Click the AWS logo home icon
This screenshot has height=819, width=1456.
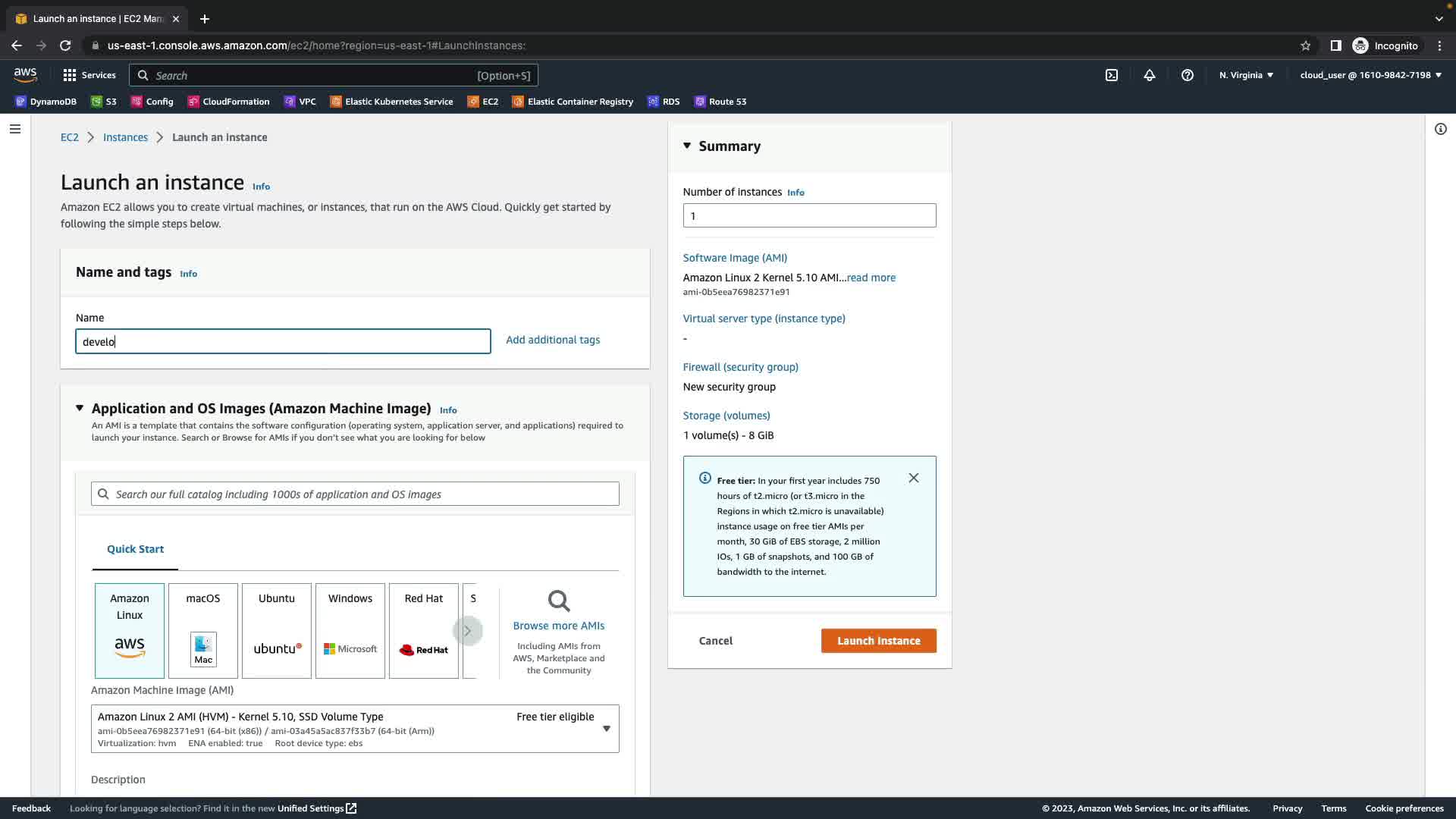[25, 74]
